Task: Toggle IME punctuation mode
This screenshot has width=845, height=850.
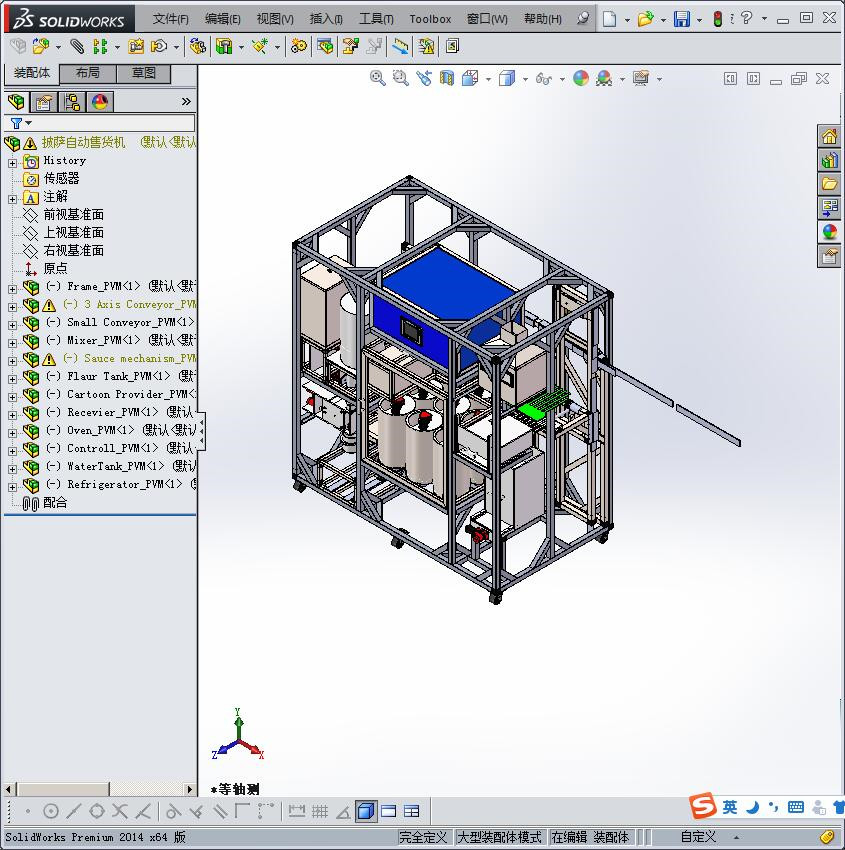Action: tap(773, 807)
